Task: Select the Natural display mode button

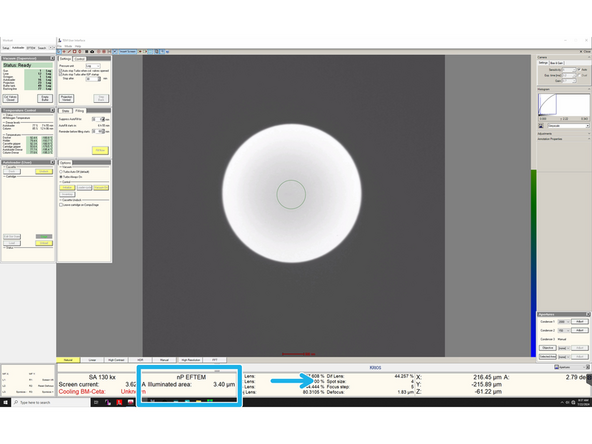Action: tap(68, 360)
